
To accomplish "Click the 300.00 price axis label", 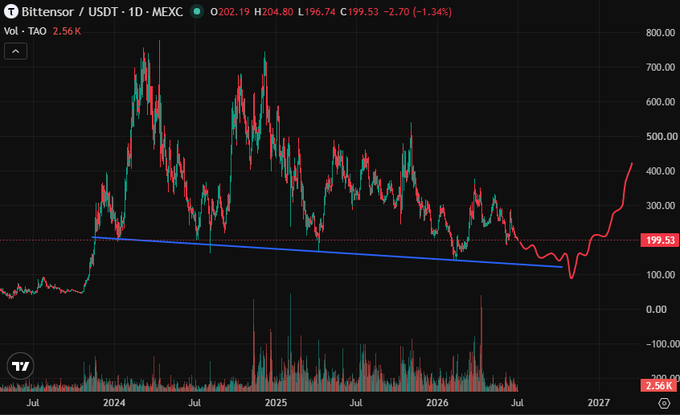I will [660, 206].
